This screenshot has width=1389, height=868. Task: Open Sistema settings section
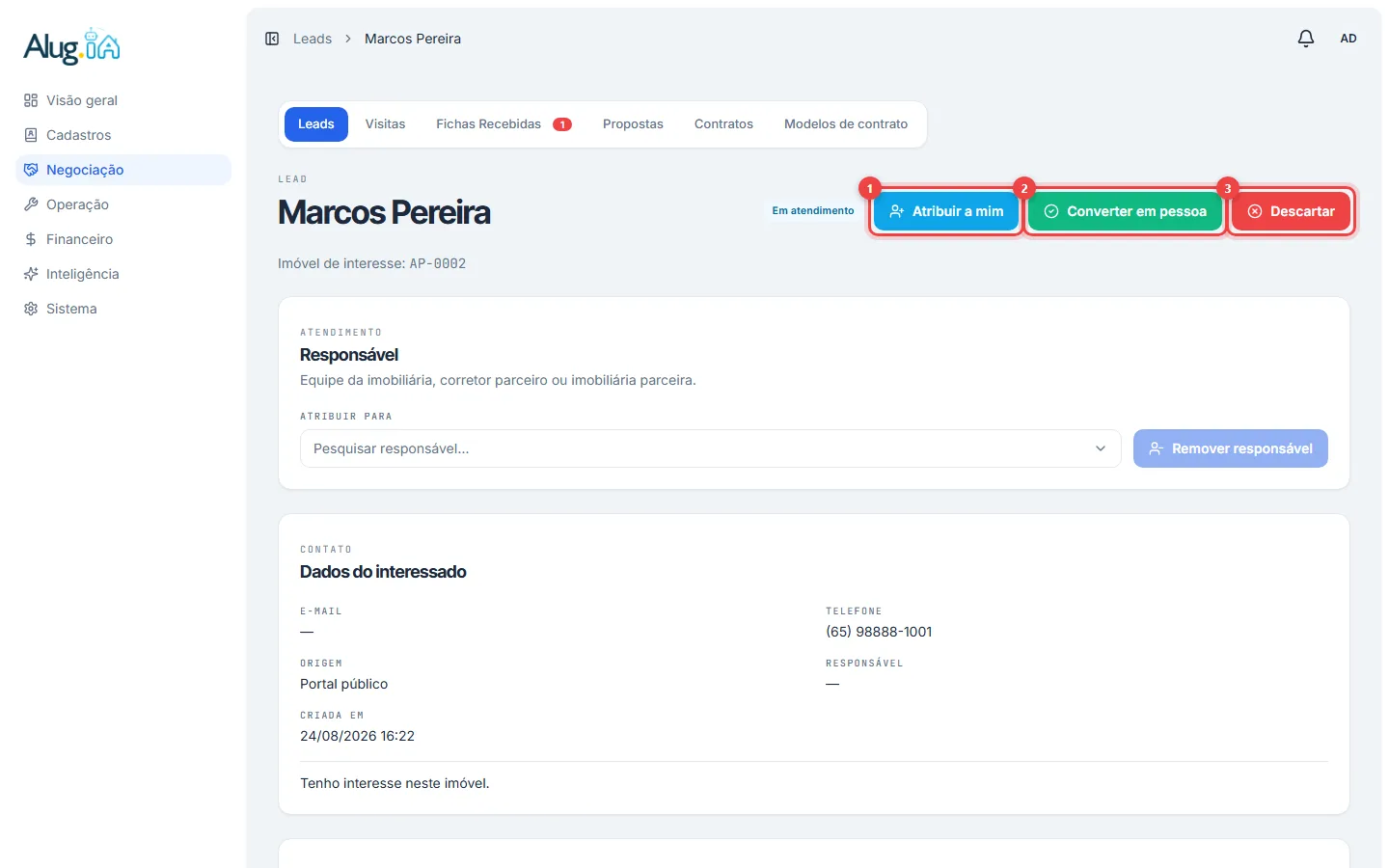[x=123, y=309]
